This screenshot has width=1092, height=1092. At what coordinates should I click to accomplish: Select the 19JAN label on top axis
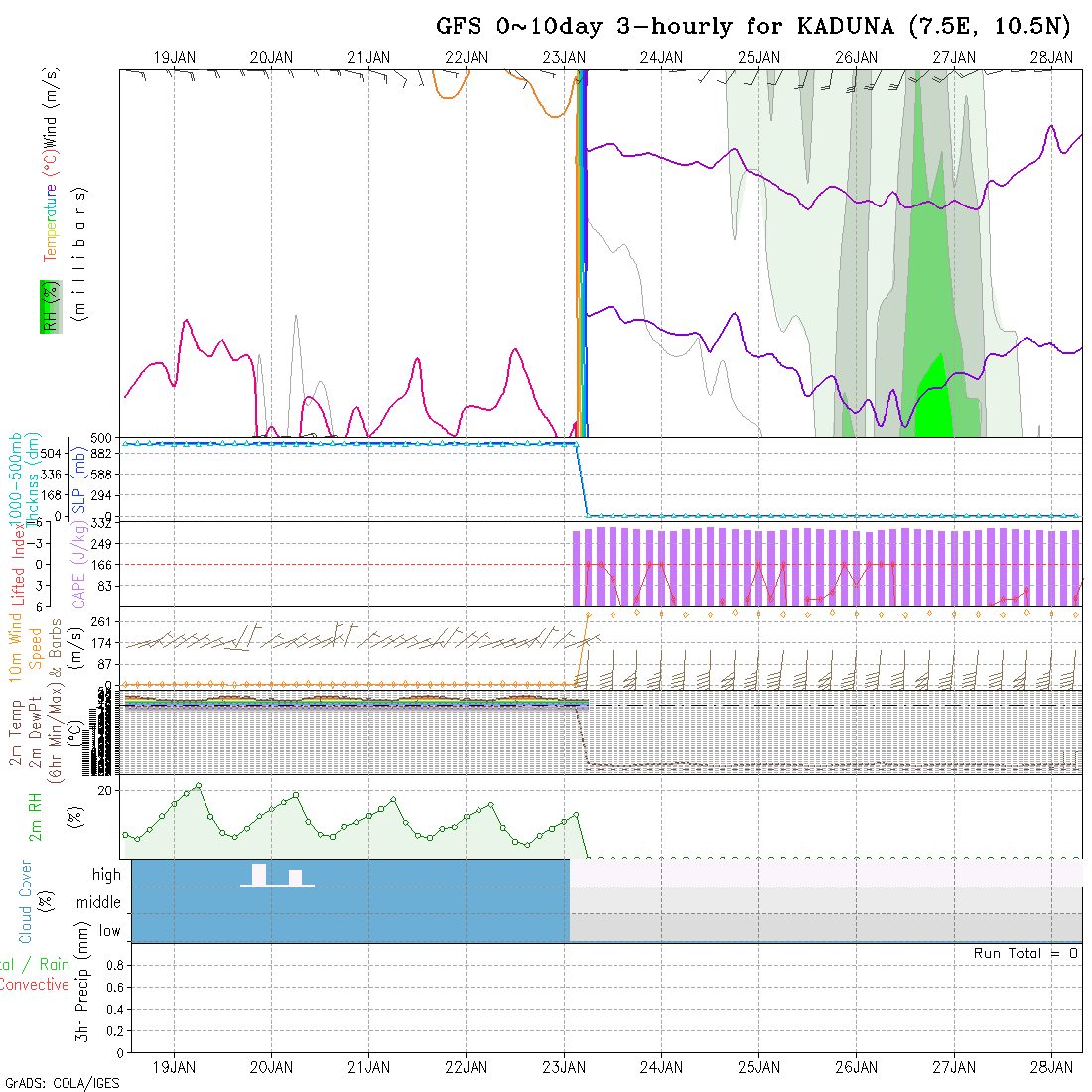[x=175, y=58]
